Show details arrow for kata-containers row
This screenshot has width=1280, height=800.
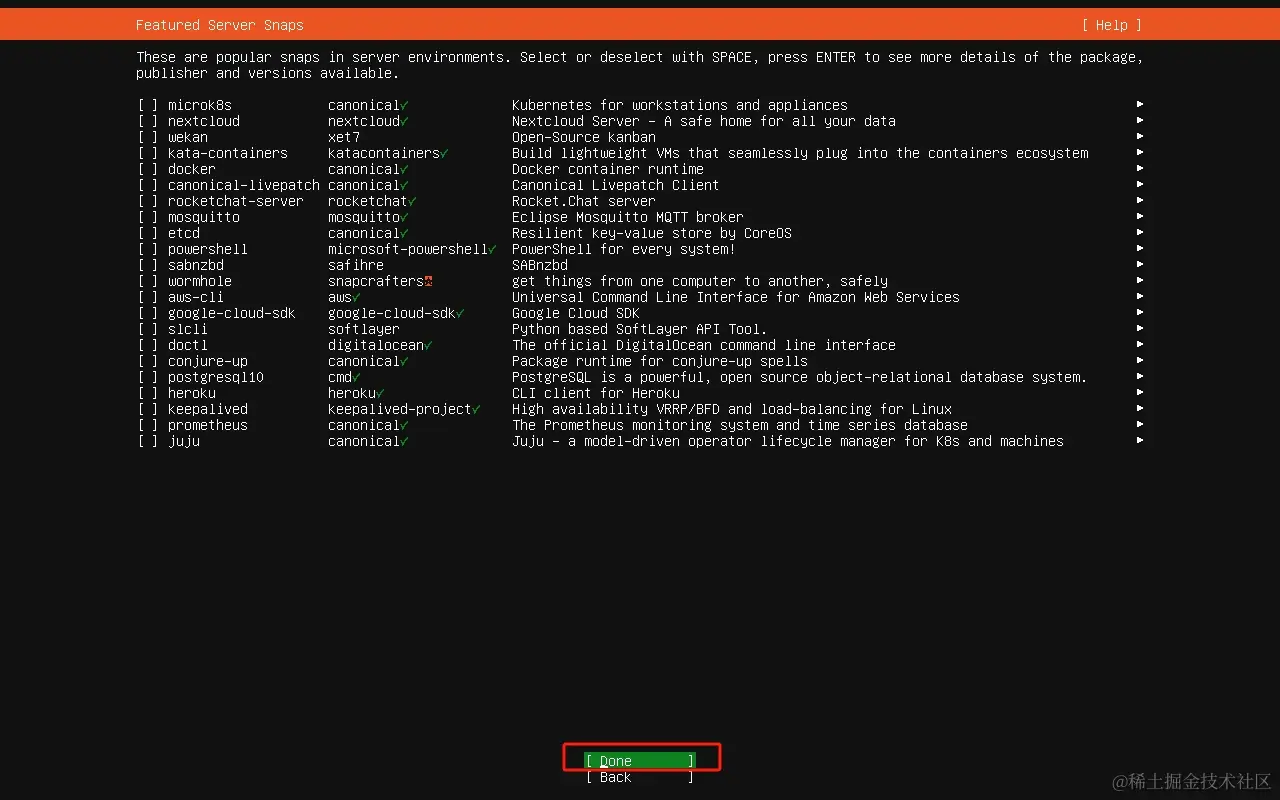[x=1140, y=152]
